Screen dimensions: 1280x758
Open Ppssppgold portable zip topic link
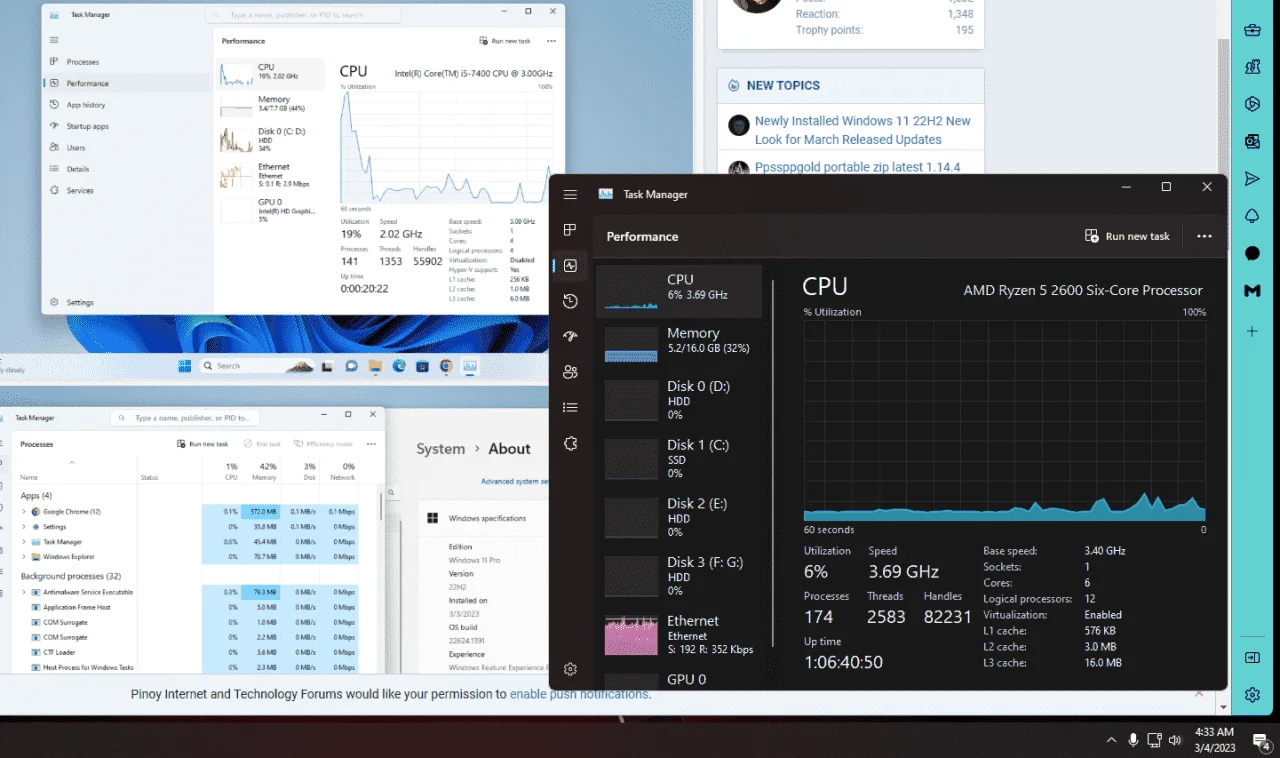(x=857, y=167)
